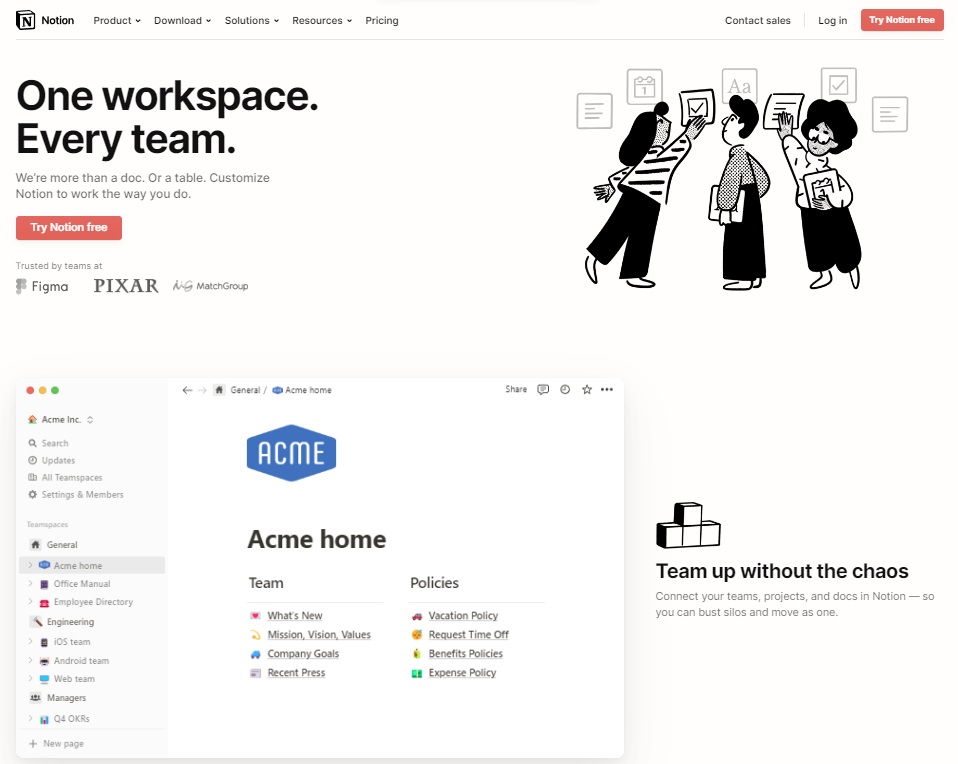Select the General breadcrumb
Viewport: 958px width, 764px height.
[245, 390]
